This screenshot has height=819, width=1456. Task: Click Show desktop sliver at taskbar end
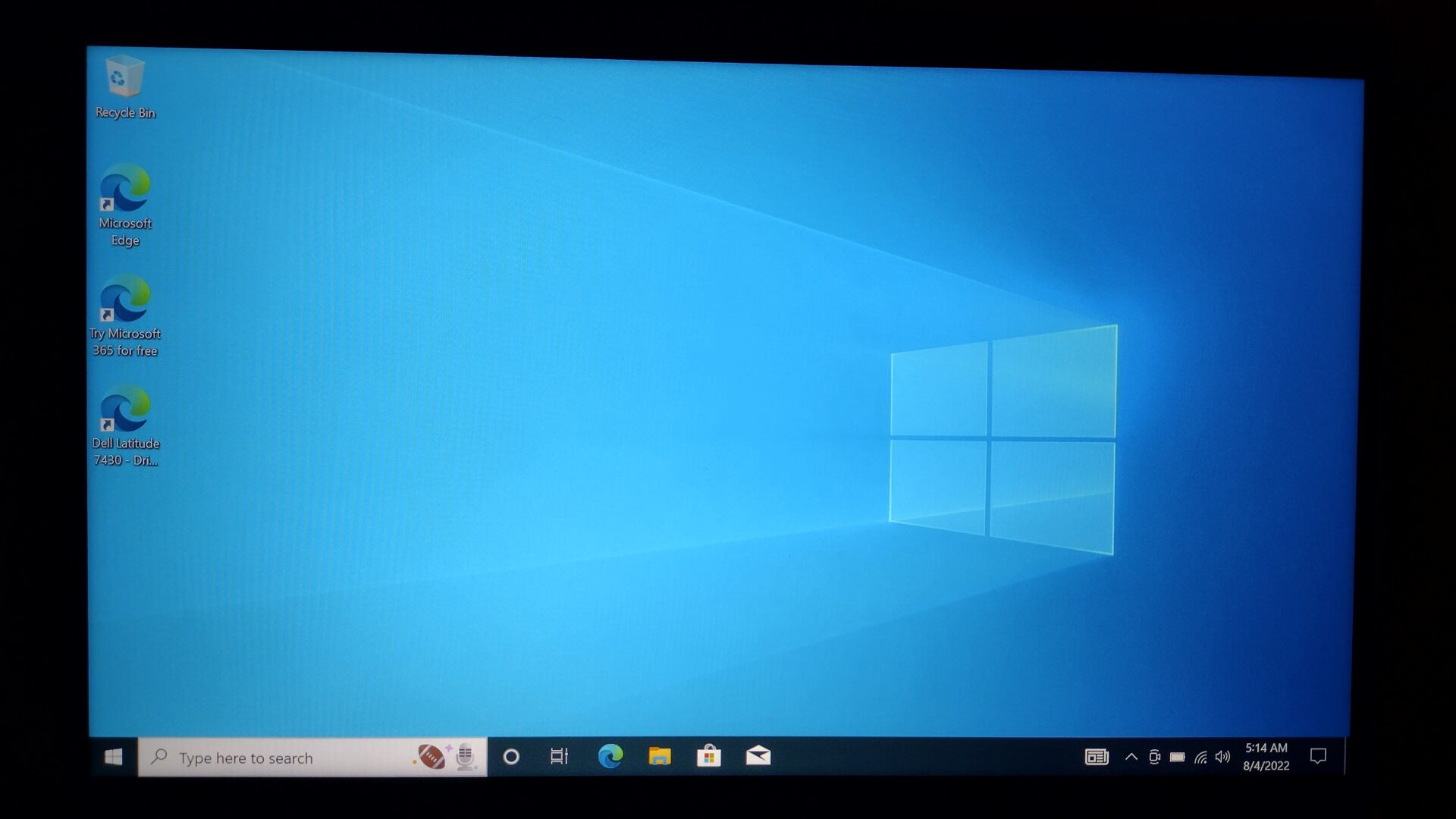1346,757
